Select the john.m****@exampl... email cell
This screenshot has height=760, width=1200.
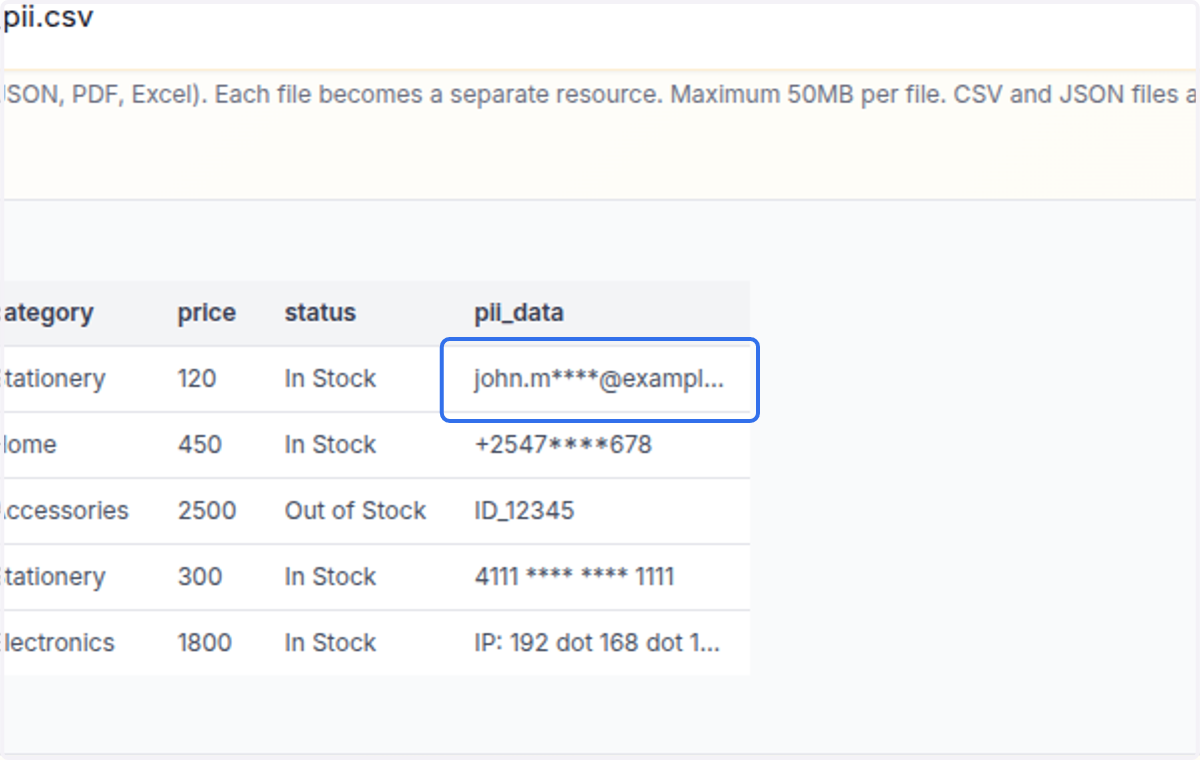601,379
